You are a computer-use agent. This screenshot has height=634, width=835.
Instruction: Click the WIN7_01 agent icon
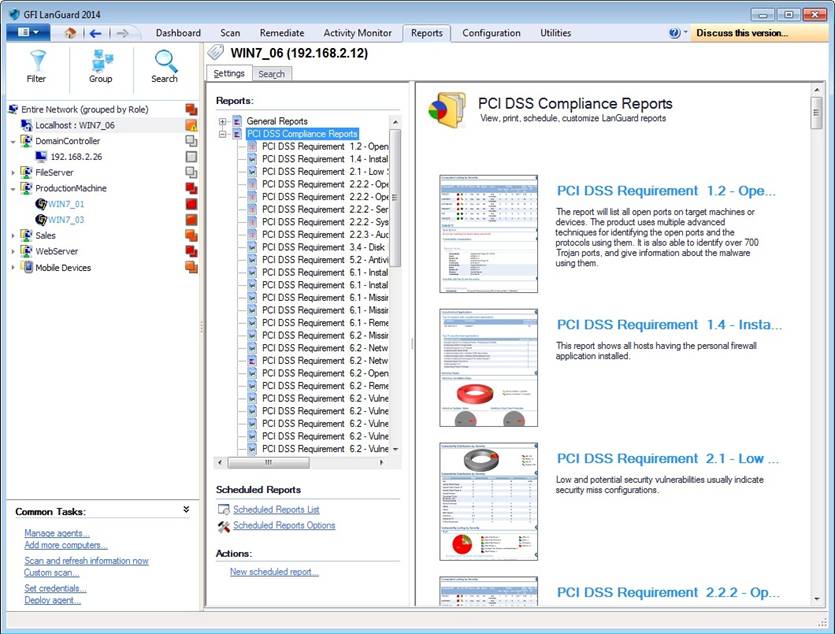(x=41, y=204)
